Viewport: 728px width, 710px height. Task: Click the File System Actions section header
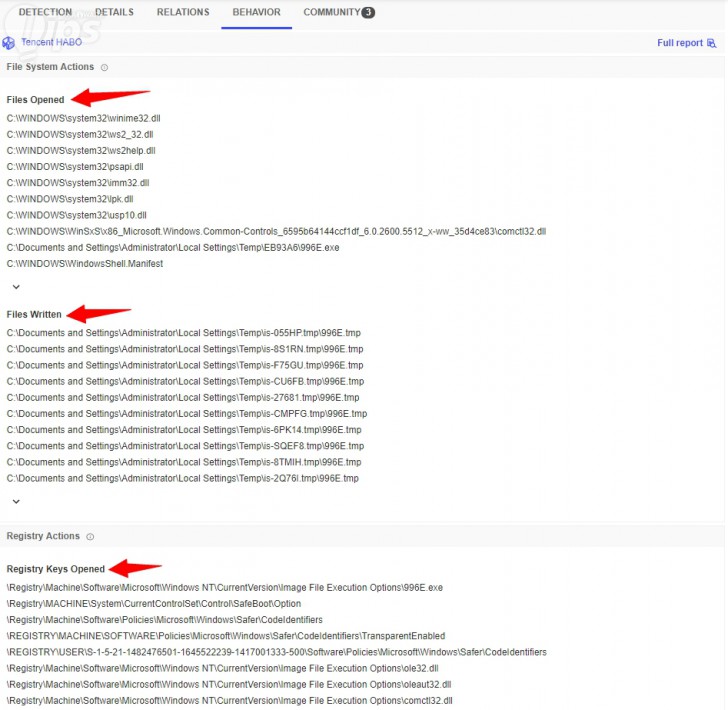point(50,67)
